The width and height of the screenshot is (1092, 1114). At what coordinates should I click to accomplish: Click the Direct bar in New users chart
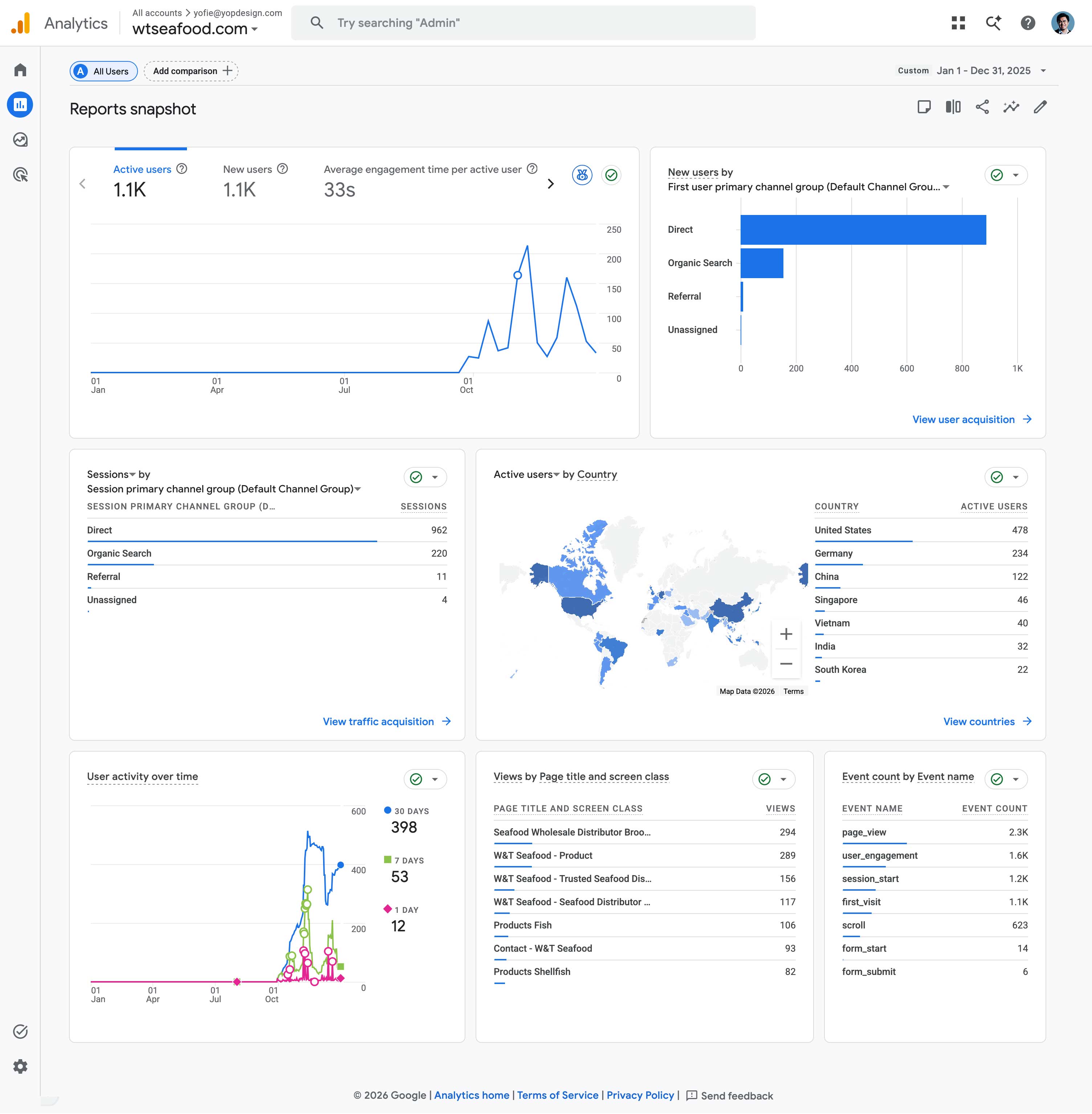click(863, 230)
